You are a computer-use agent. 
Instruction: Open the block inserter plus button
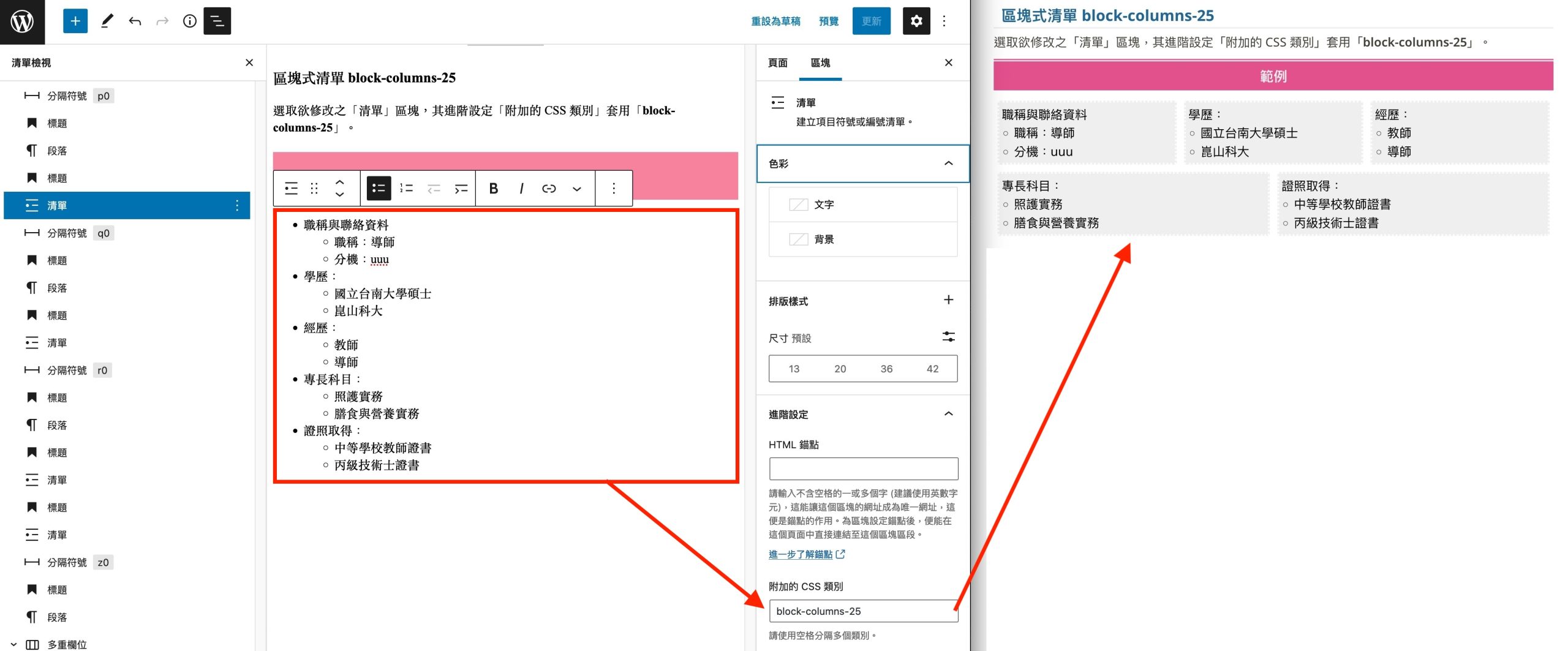click(x=75, y=21)
